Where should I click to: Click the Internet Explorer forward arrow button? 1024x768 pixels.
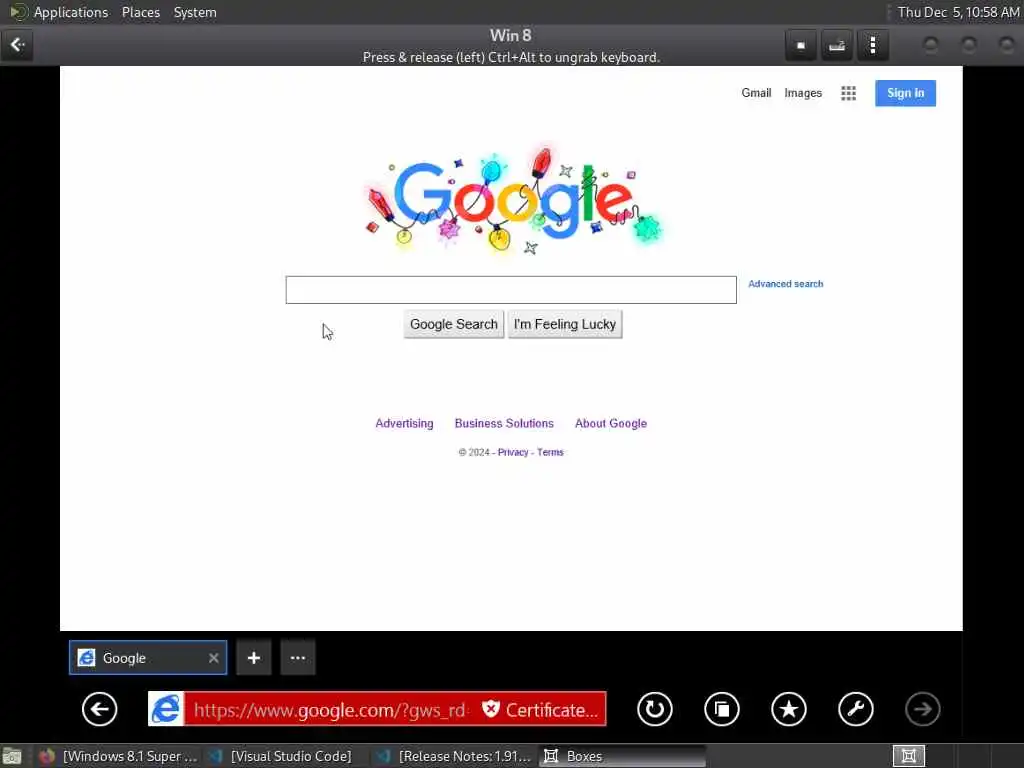923,709
